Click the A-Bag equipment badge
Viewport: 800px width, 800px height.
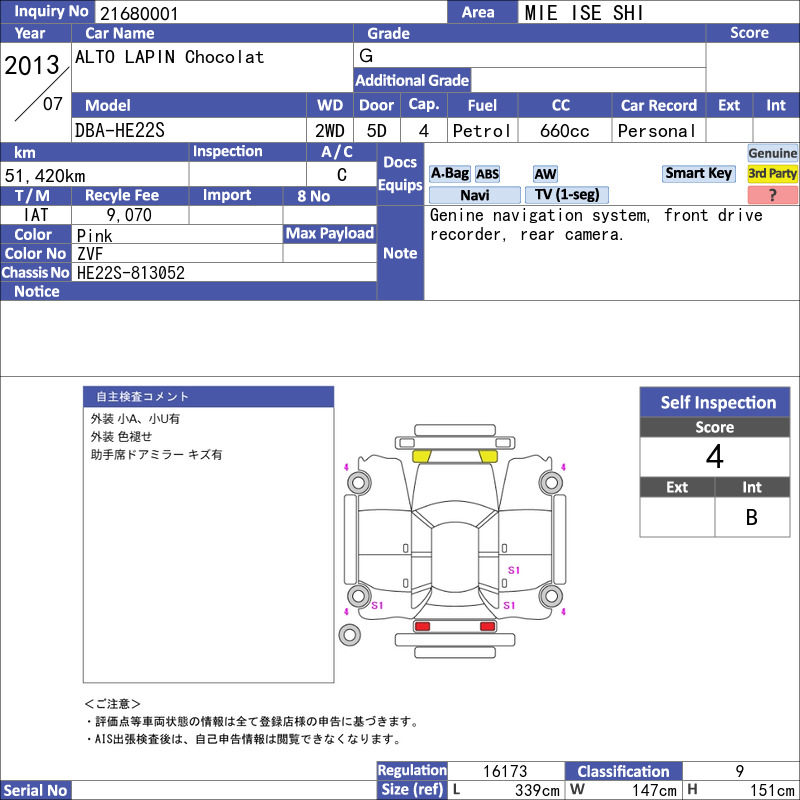(x=449, y=173)
